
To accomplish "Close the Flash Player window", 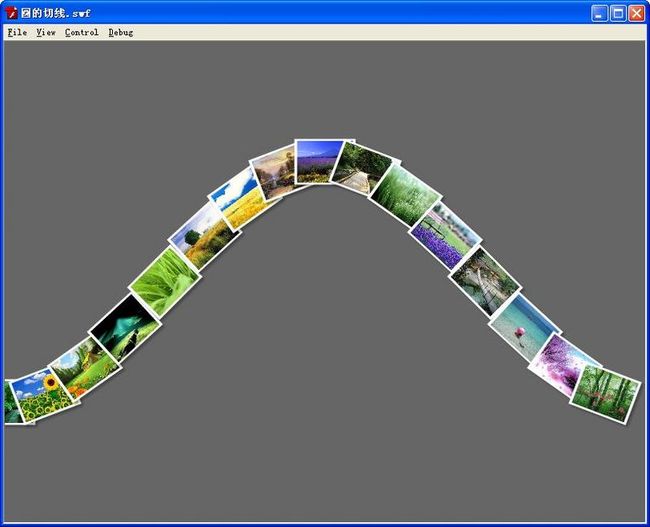I will [637, 13].
